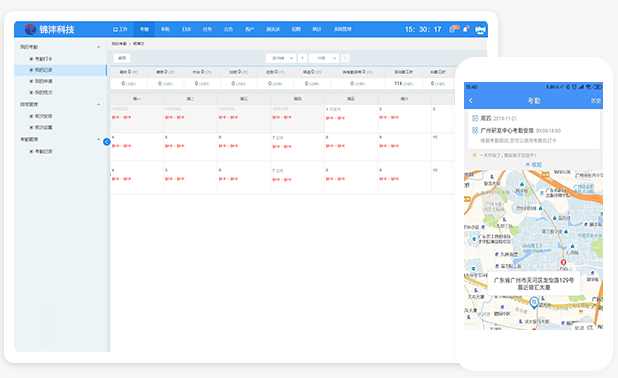Collapse the 我的考勤 sidebar section
The height and width of the screenshot is (378, 618).
(99, 47)
